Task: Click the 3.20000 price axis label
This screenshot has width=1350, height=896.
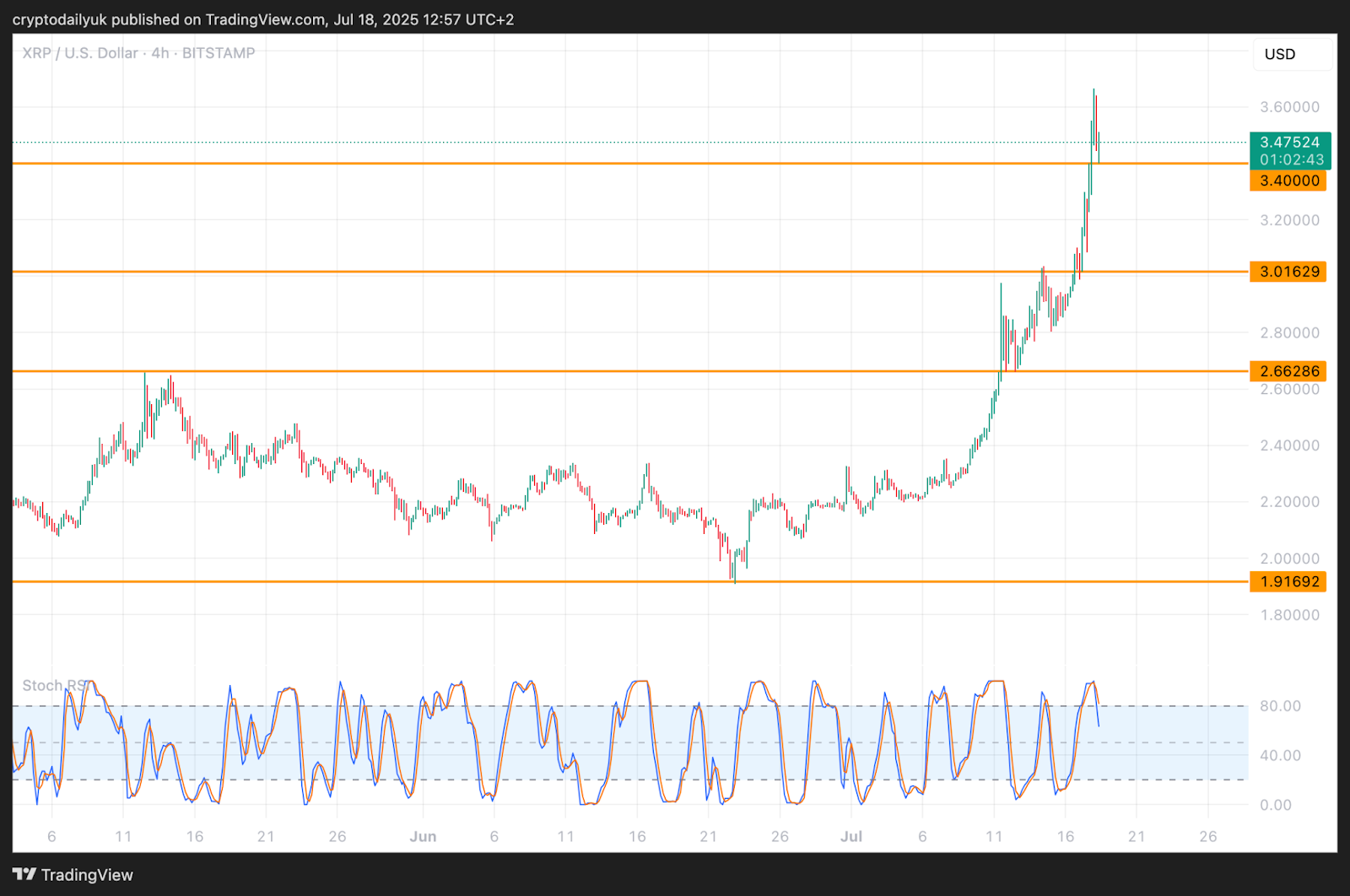Action: pos(1289,220)
